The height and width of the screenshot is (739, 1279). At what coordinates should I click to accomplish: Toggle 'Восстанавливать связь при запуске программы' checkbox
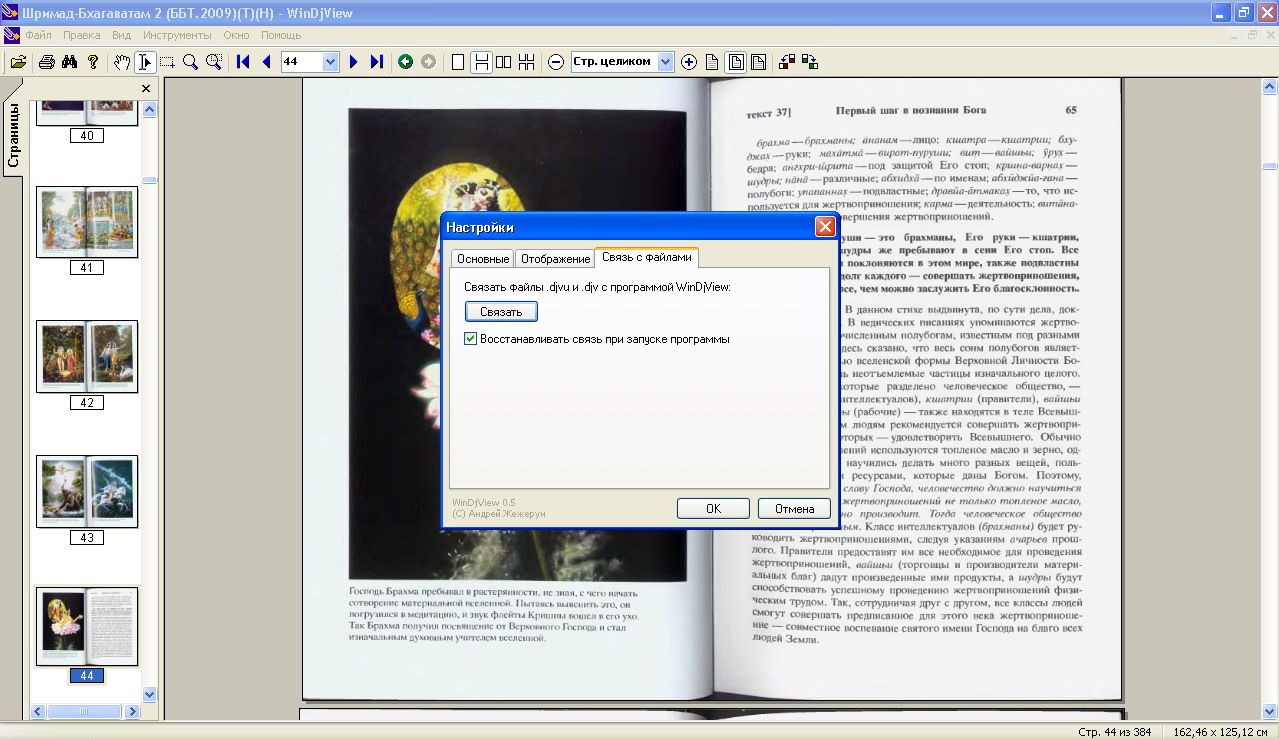[x=471, y=339]
